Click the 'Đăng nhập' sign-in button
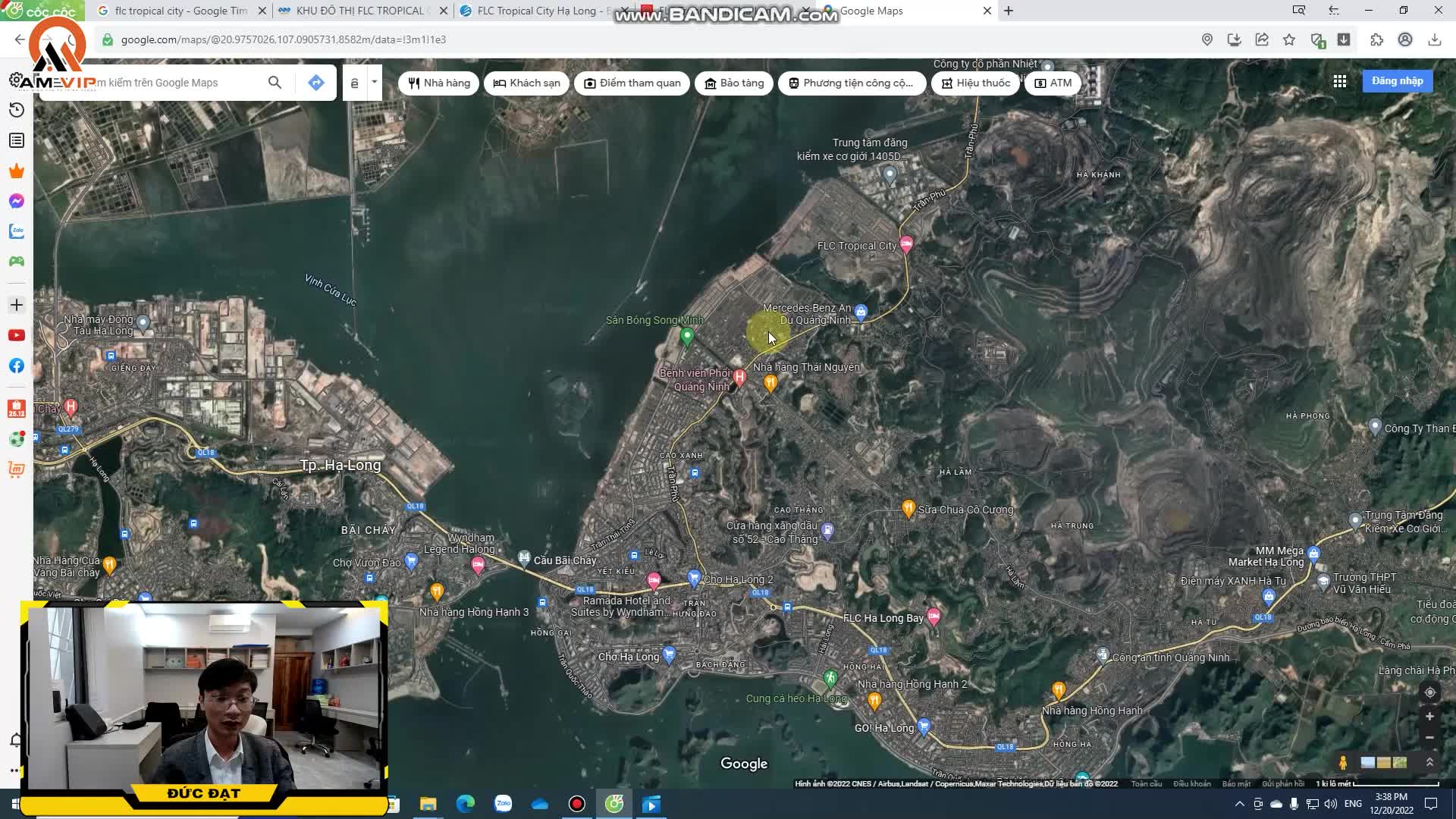1456x819 pixels. (1397, 81)
